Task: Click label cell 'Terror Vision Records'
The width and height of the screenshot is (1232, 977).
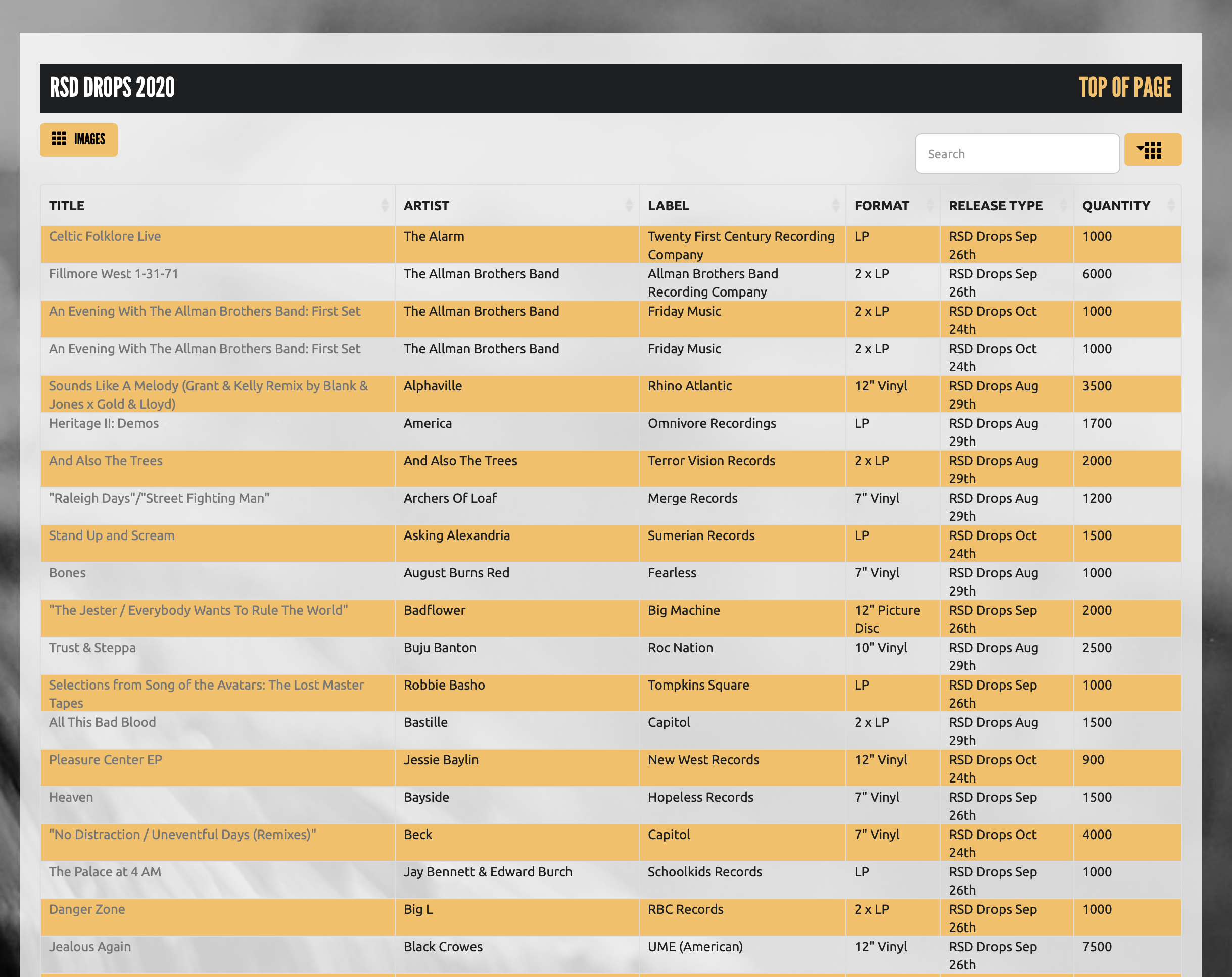Action: 711,461
